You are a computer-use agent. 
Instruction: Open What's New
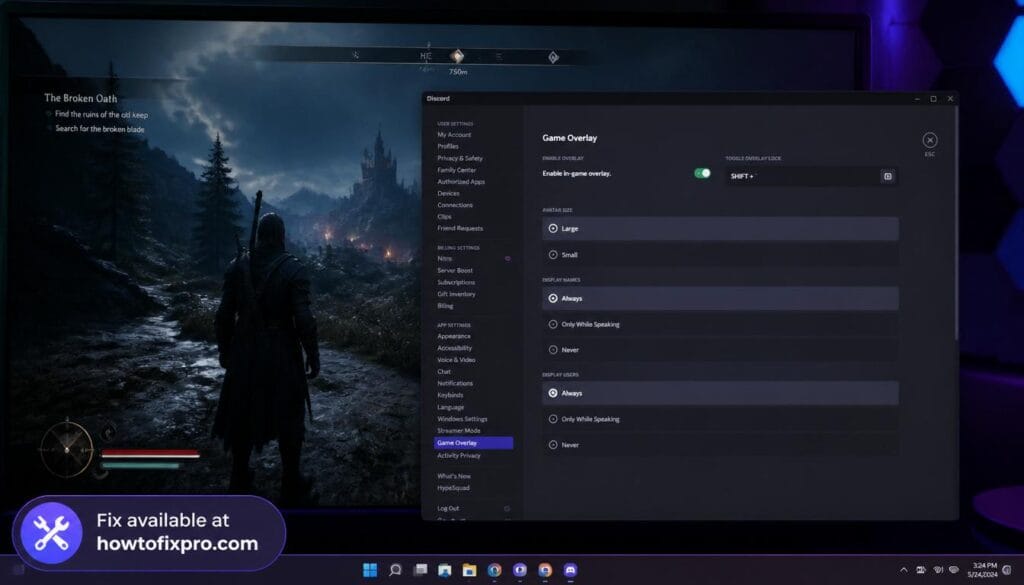tap(454, 476)
